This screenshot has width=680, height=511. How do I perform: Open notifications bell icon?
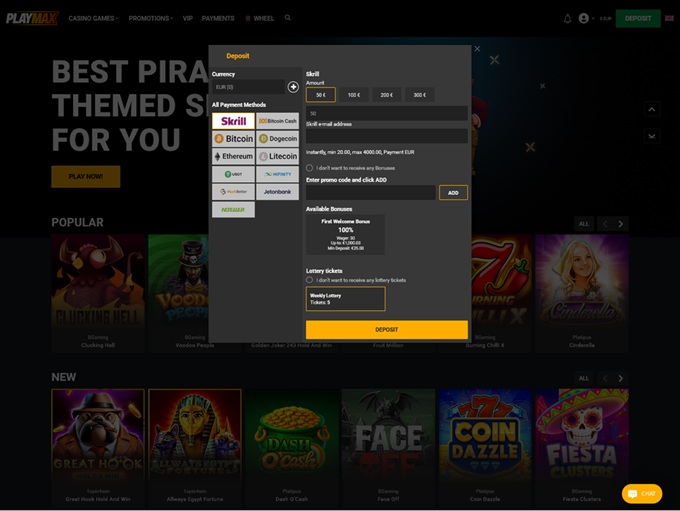[x=568, y=18]
